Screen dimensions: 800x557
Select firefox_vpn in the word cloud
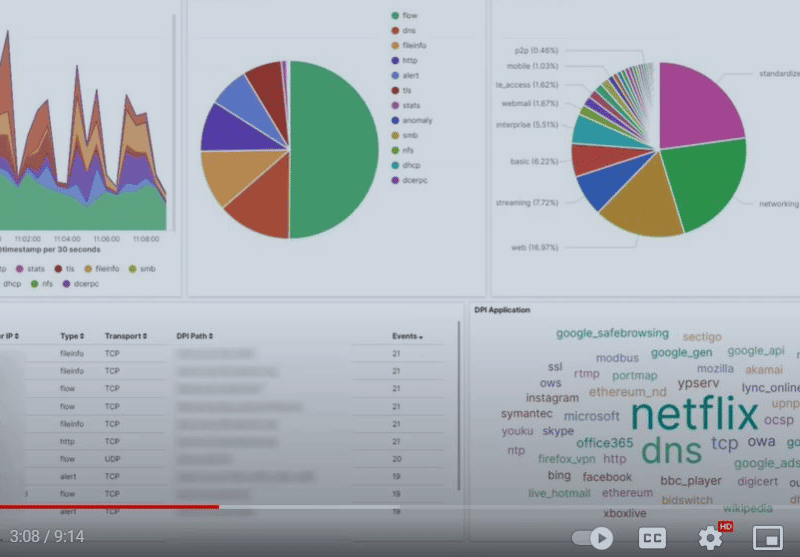click(566, 459)
